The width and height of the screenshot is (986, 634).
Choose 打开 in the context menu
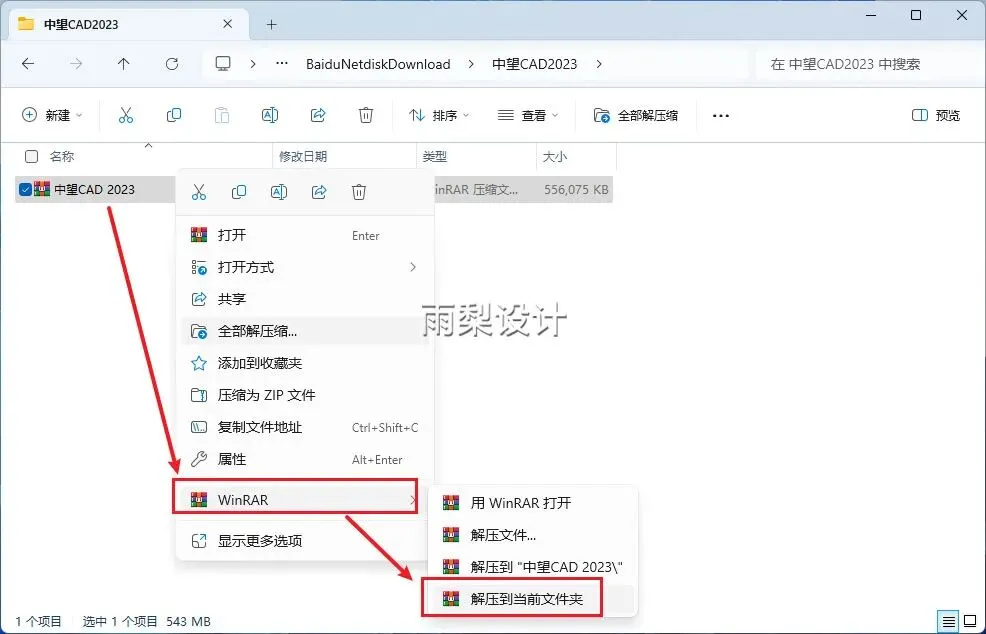click(305, 235)
